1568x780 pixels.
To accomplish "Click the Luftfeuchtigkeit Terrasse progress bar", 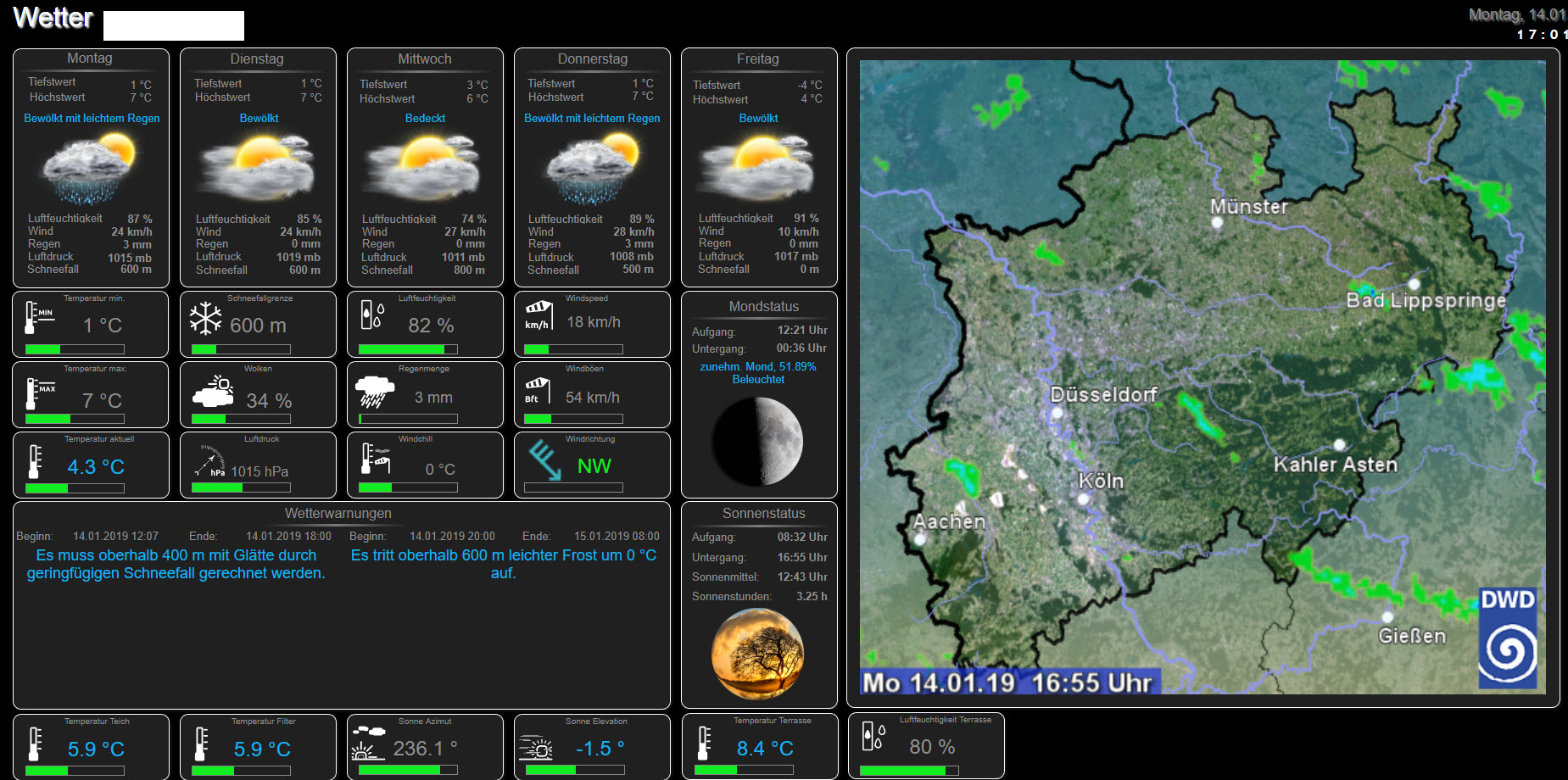I will point(909,771).
